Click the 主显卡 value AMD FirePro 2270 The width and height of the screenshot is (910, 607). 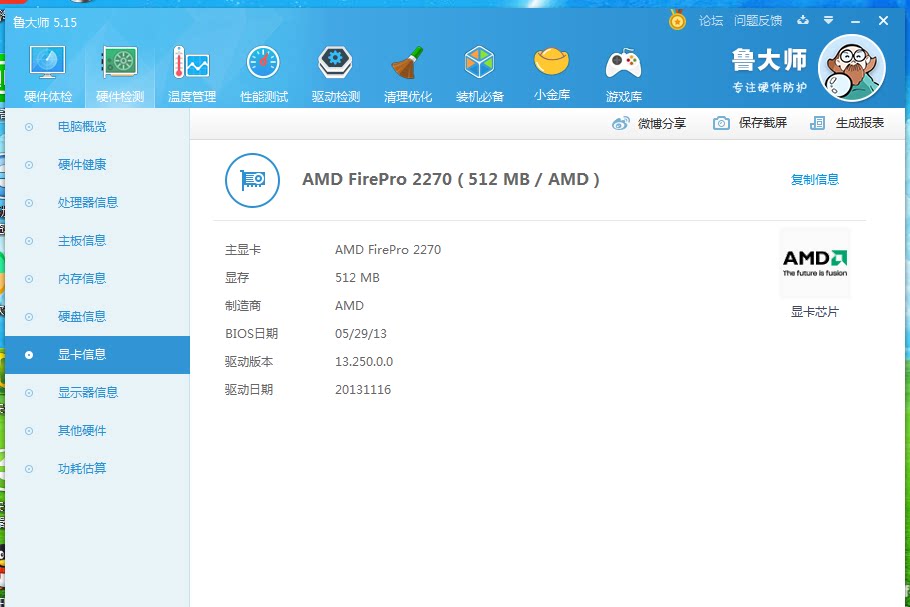[388, 250]
